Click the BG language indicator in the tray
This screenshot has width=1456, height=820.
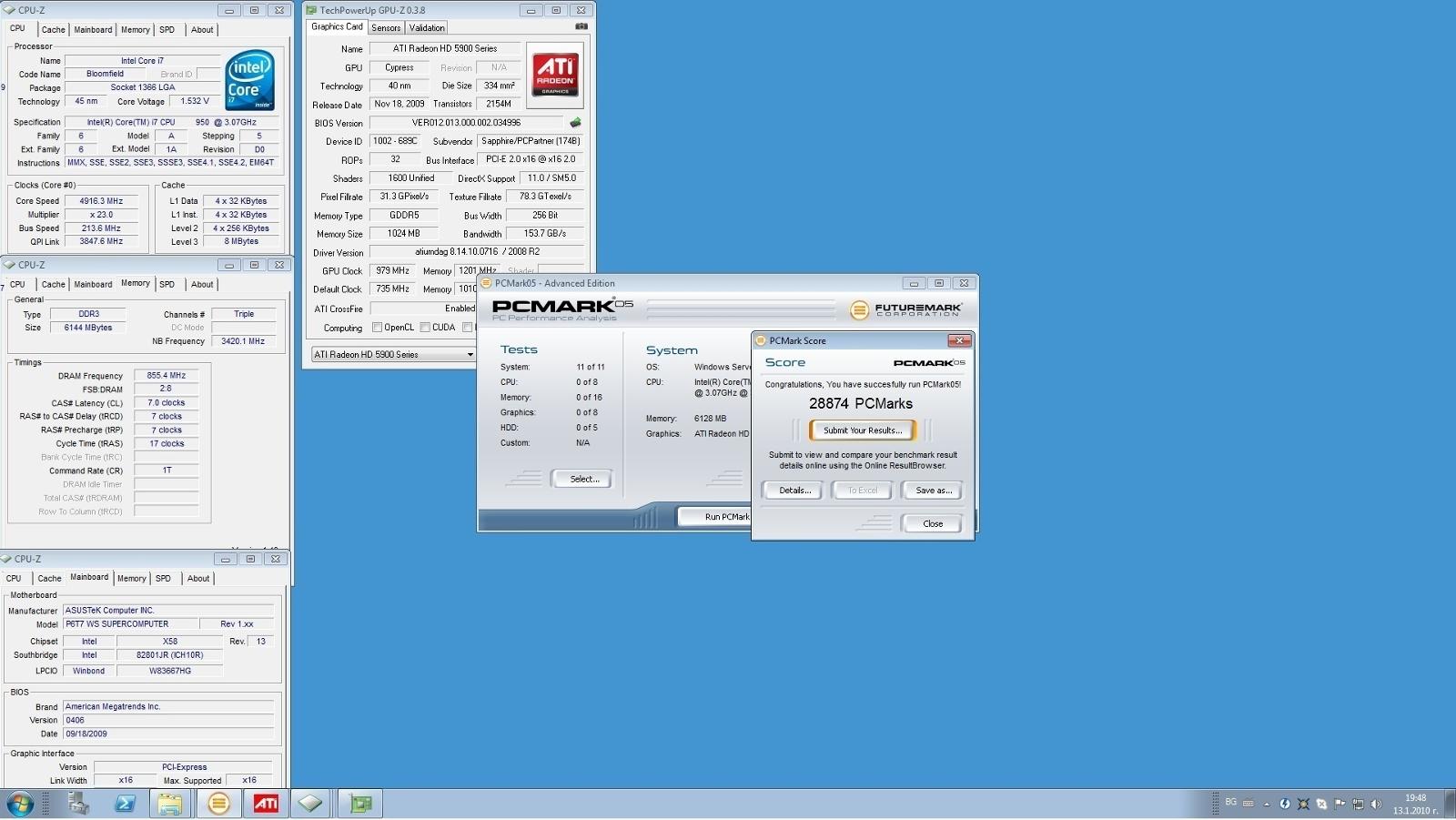pyautogui.click(x=1230, y=802)
